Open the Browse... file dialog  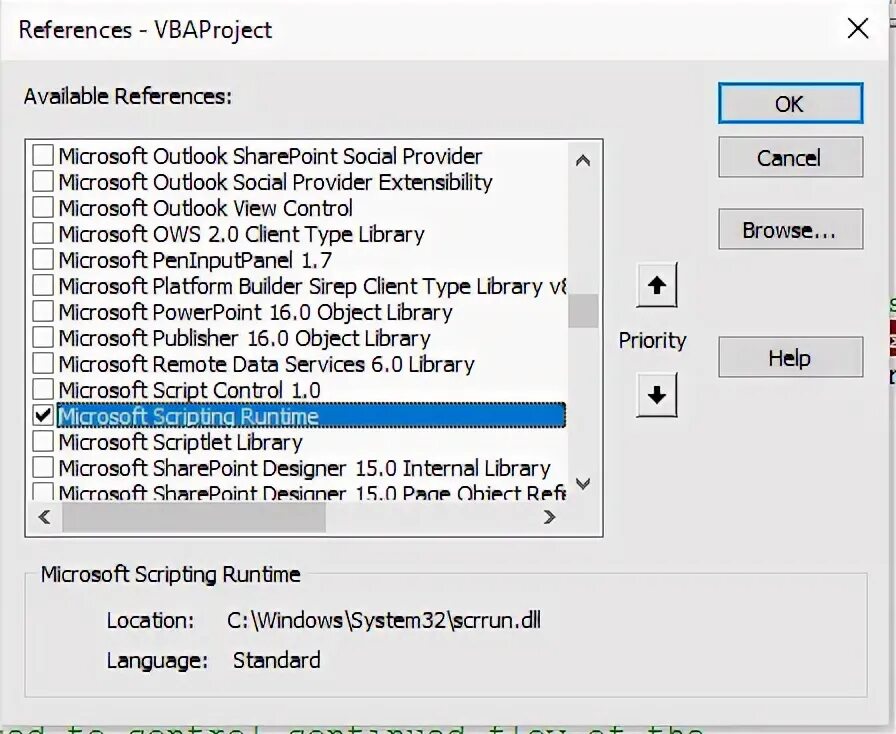[x=790, y=229]
